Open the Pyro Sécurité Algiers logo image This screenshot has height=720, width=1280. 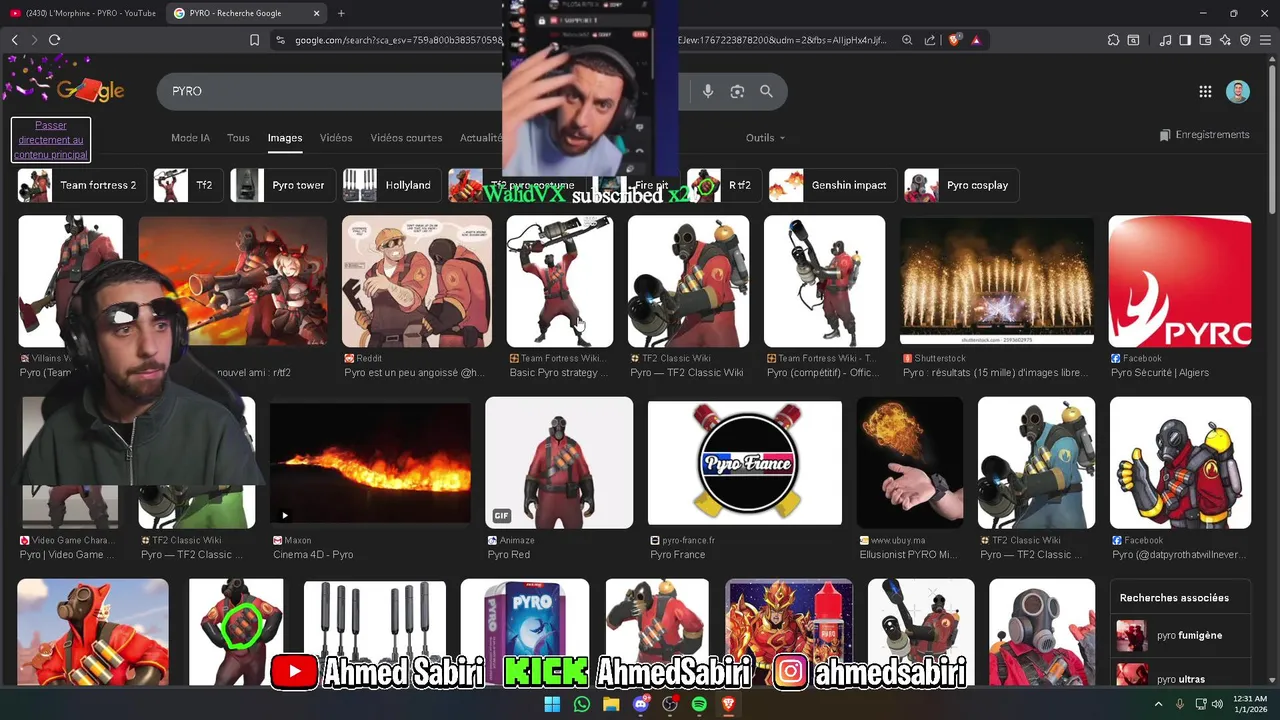click(1180, 281)
